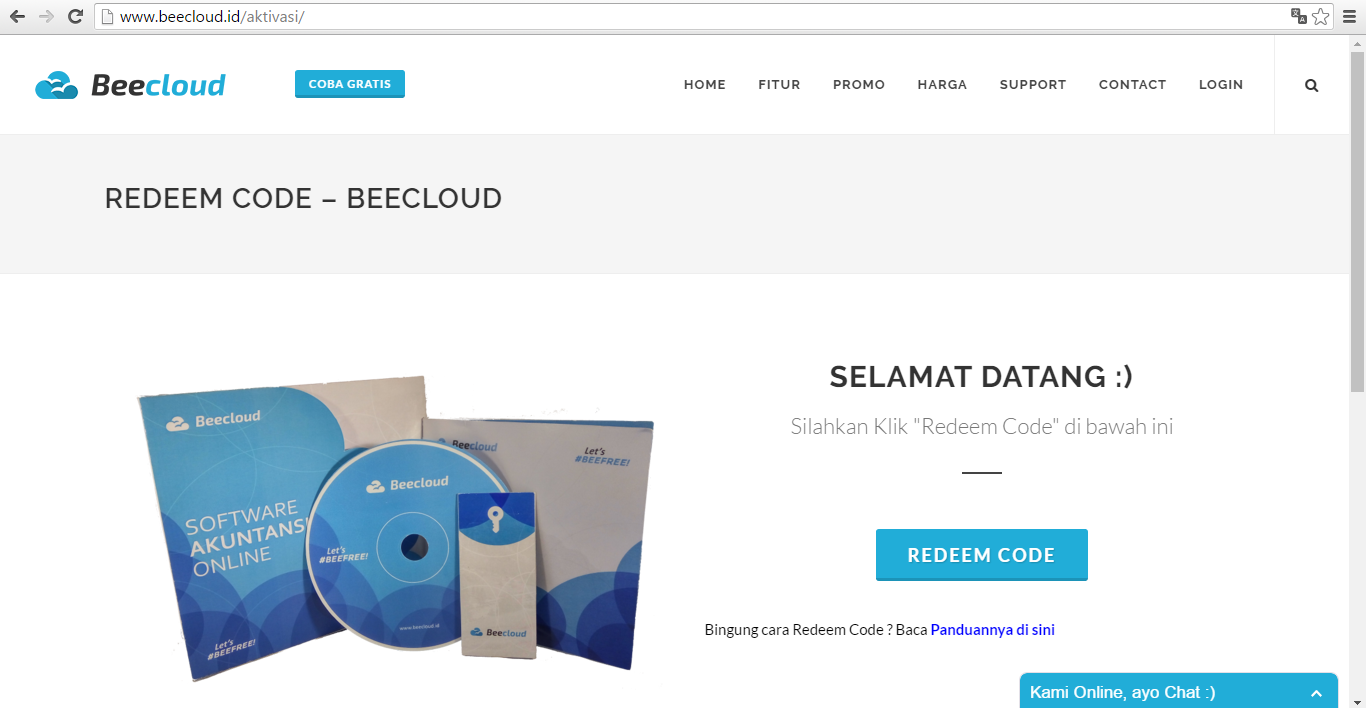Screen dimensions: 1366x708
Task: Open the HOME menu item
Action: pos(705,85)
